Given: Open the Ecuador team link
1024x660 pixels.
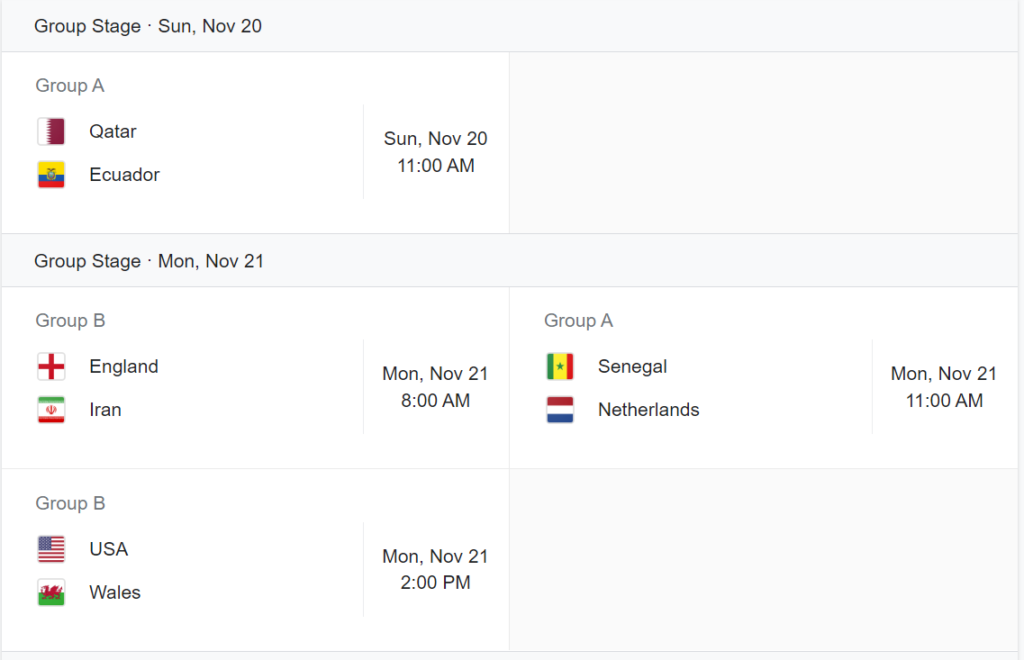Looking at the screenshot, I should click(x=124, y=175).
